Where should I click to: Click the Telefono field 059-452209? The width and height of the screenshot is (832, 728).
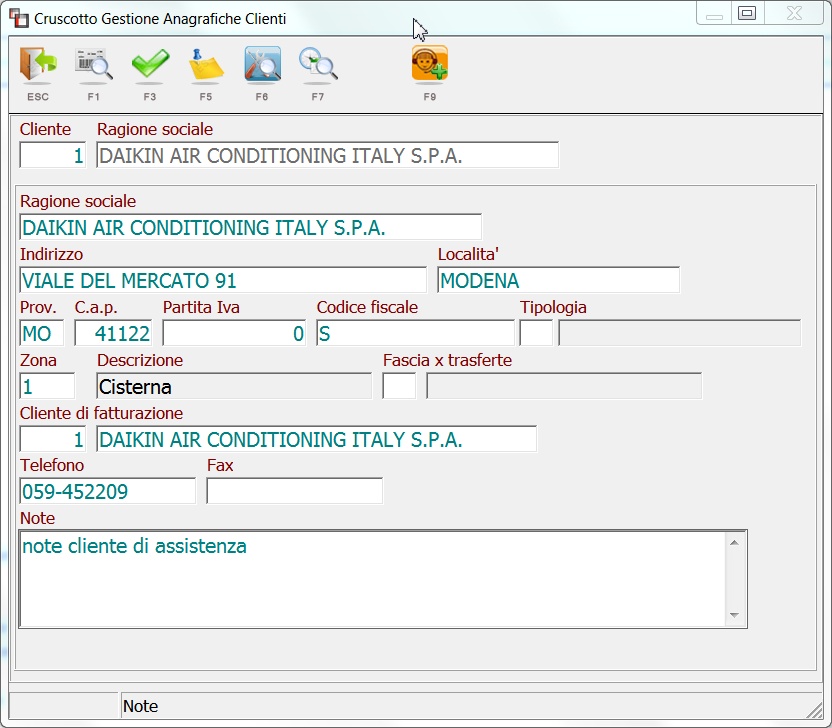click(108, 491)
